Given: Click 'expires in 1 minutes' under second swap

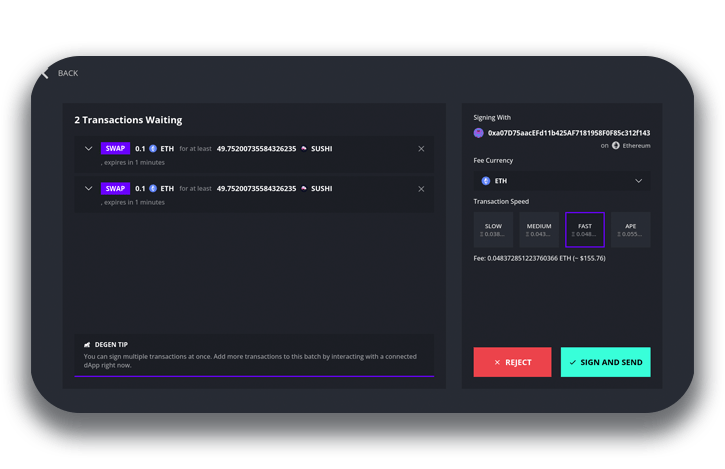Looking at the screenshot, I should pyautogui.click(x=134, y=202).
